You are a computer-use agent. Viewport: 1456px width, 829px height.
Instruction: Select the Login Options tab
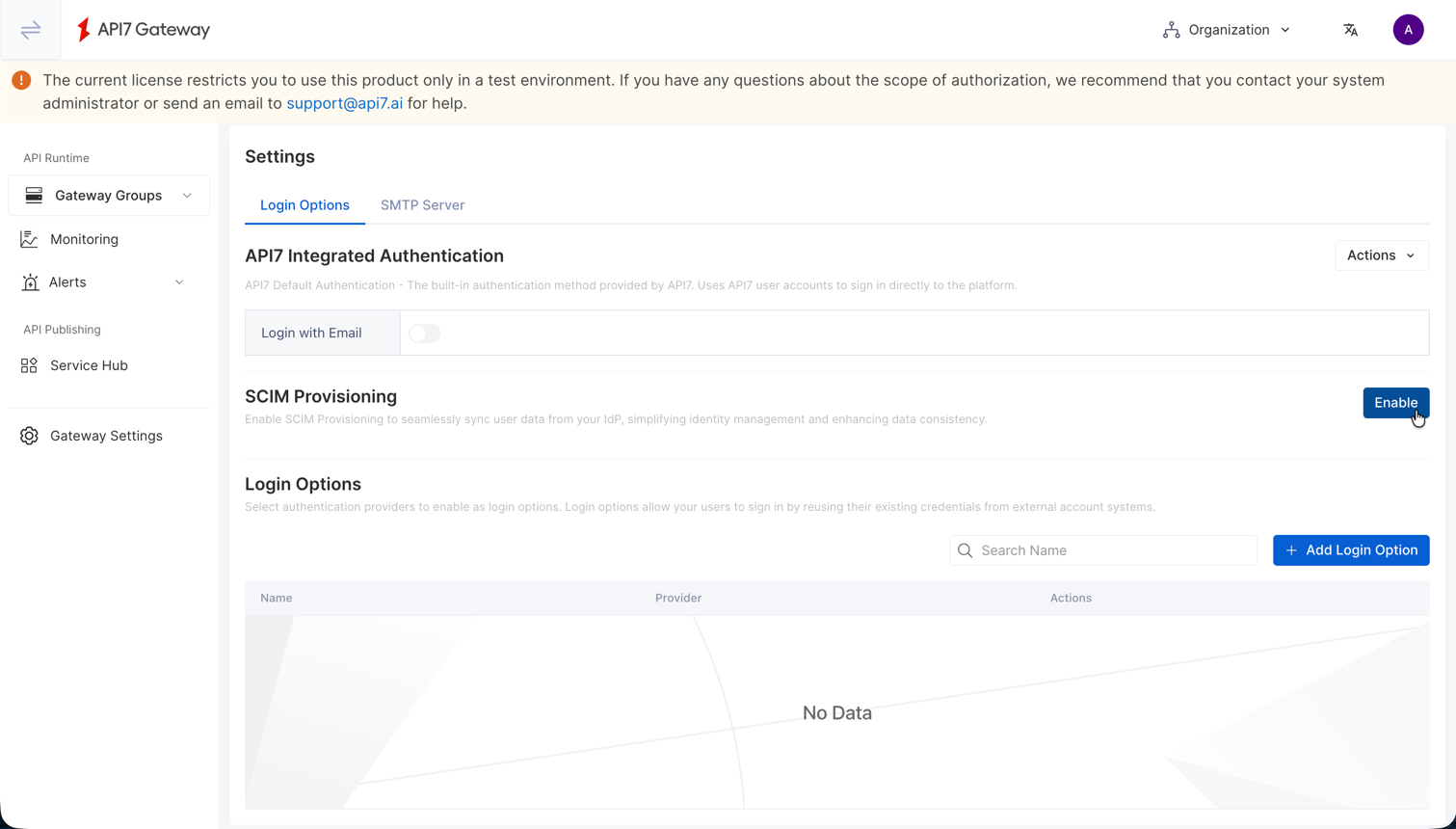304,204
